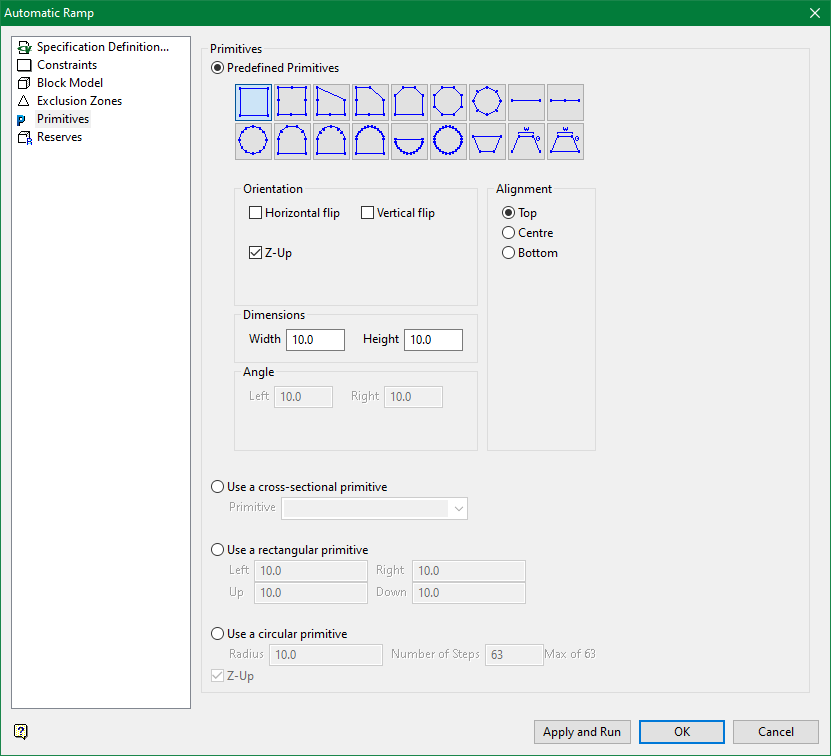
Task: Pick the semicircle bowl primitive
Action: [x=410, y=142]
